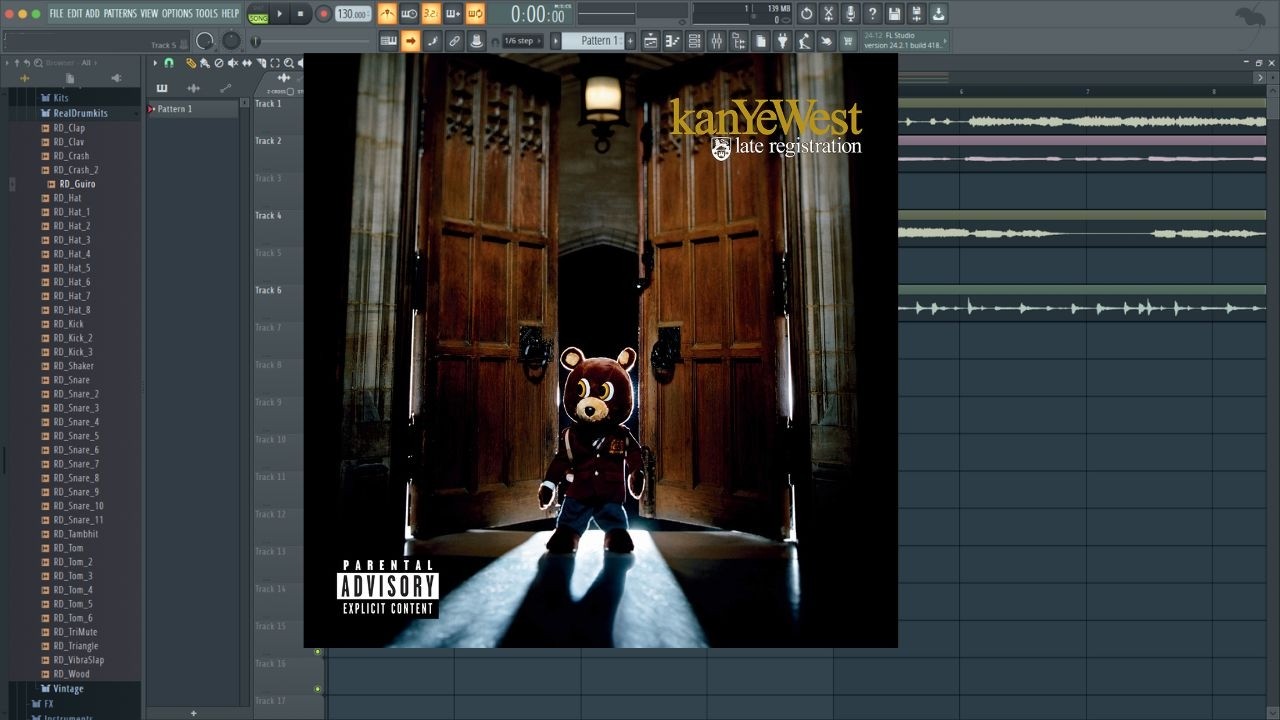The width and height of the screenshot is (1280, 720).
Task: Open the Mixer view icon
Action: (717, 41)
